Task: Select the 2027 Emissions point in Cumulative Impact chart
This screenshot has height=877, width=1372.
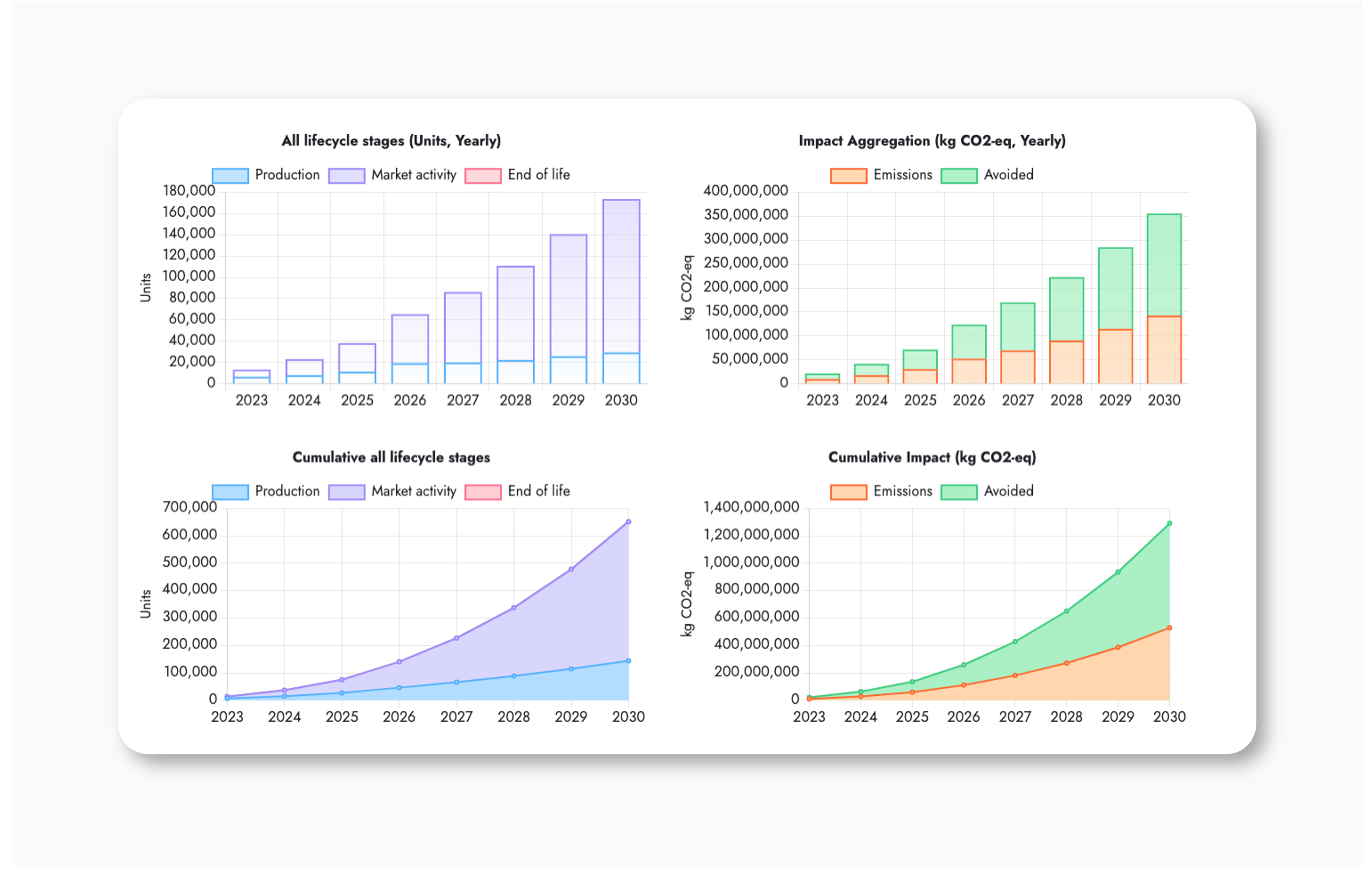Action: 1016,676
